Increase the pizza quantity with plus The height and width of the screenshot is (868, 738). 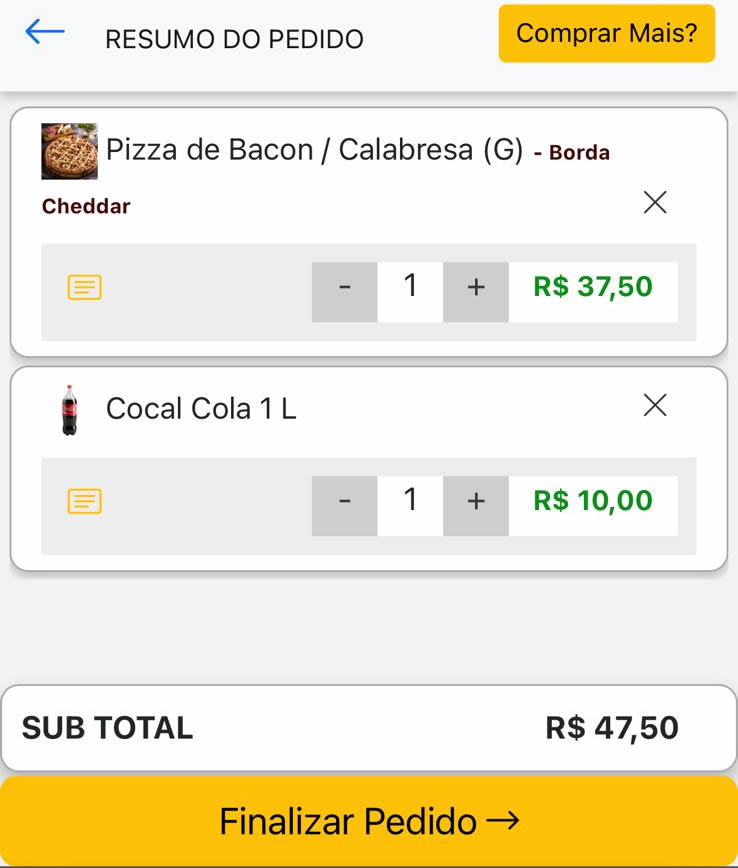coord(476,292)
